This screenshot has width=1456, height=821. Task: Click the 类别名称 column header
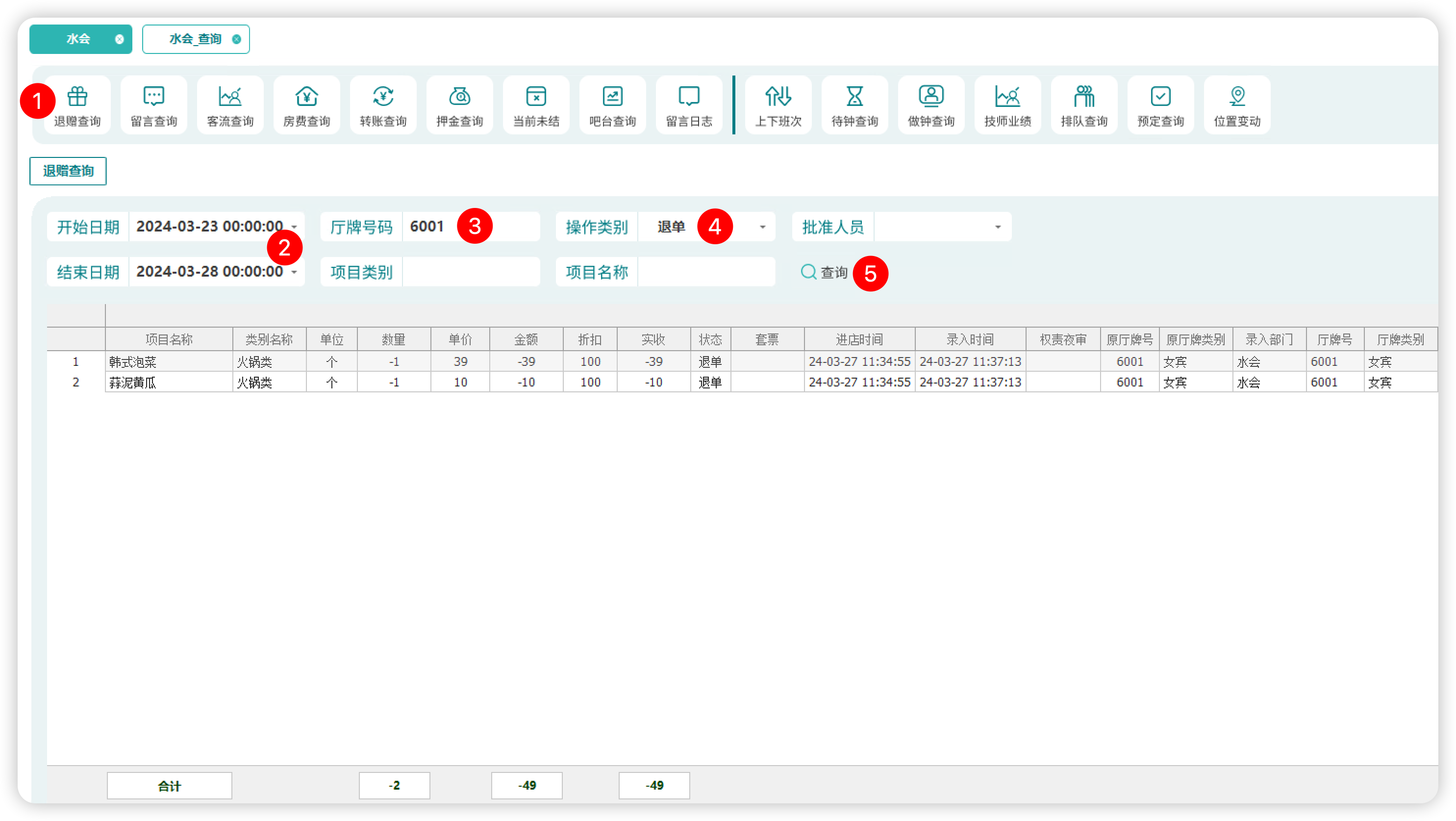[x=269, y=339]
